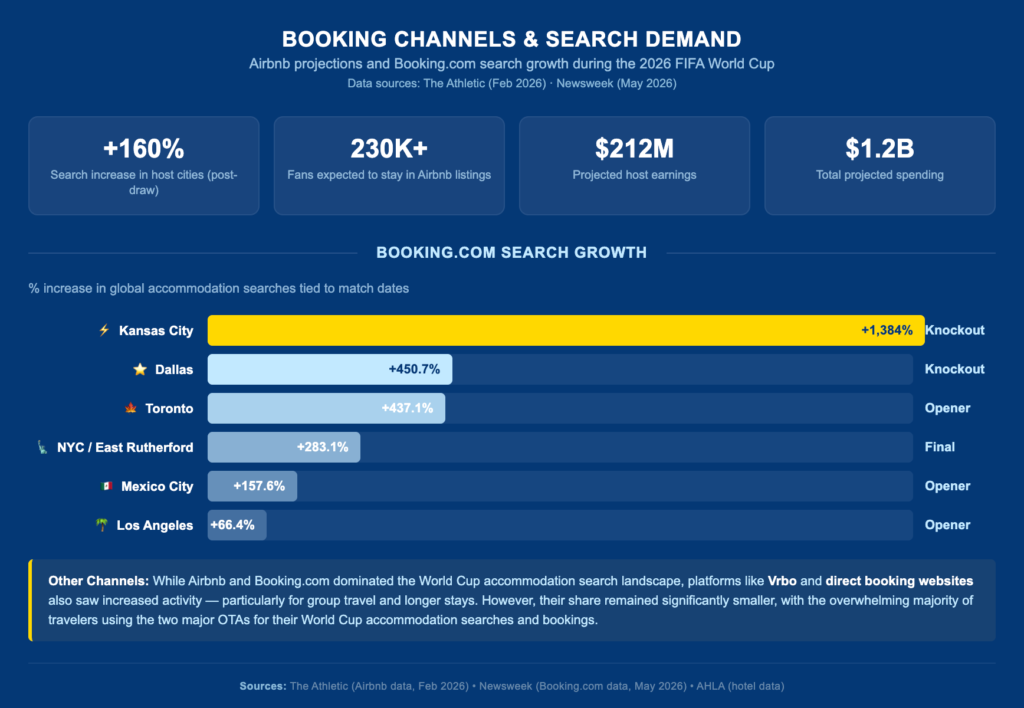Click the 'Knockout' tag on Kansas City row
This screenshot has height=708, width=1024.
[955, 330]
